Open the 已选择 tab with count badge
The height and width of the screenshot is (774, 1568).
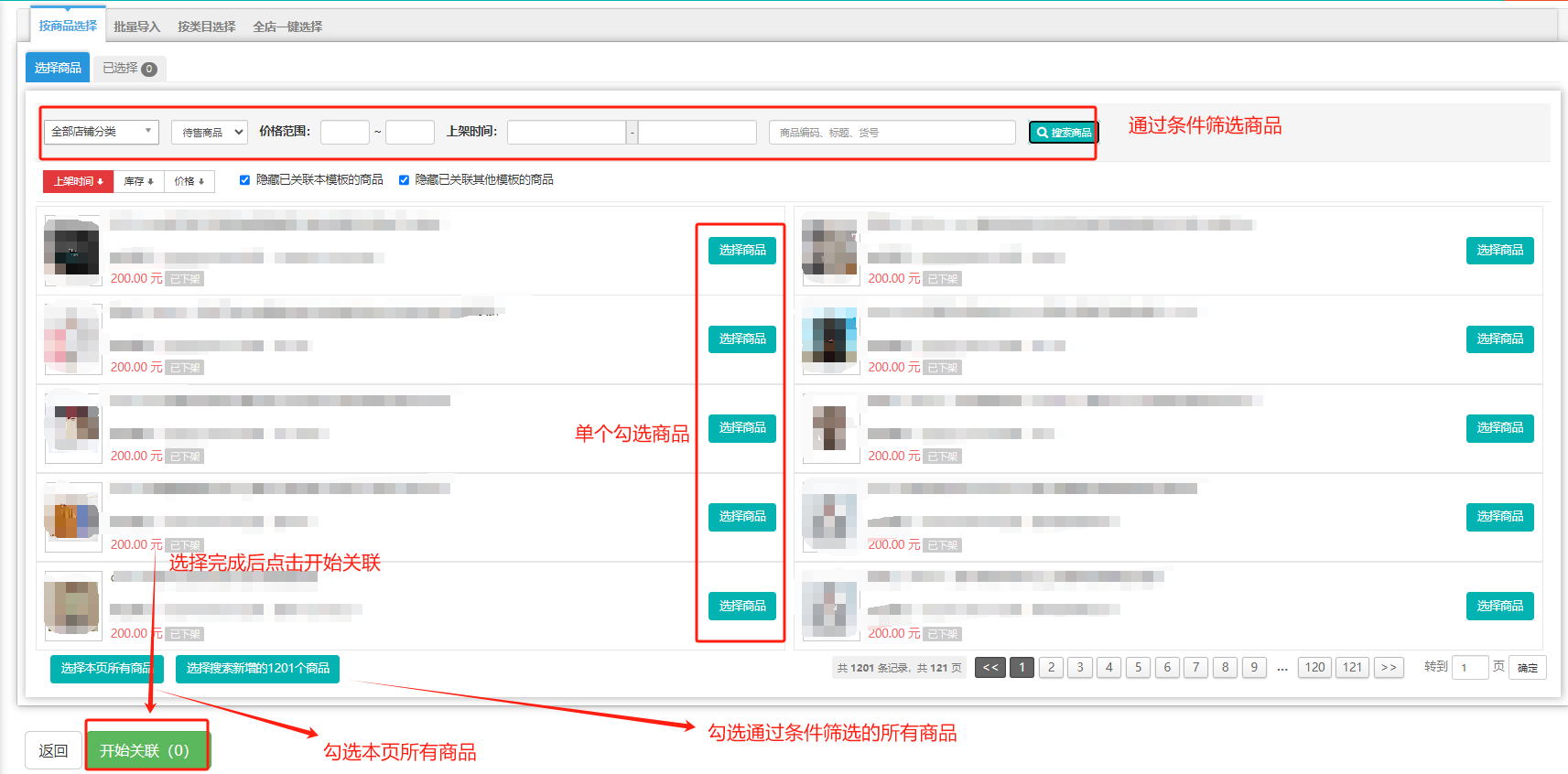tap(129, 69)
